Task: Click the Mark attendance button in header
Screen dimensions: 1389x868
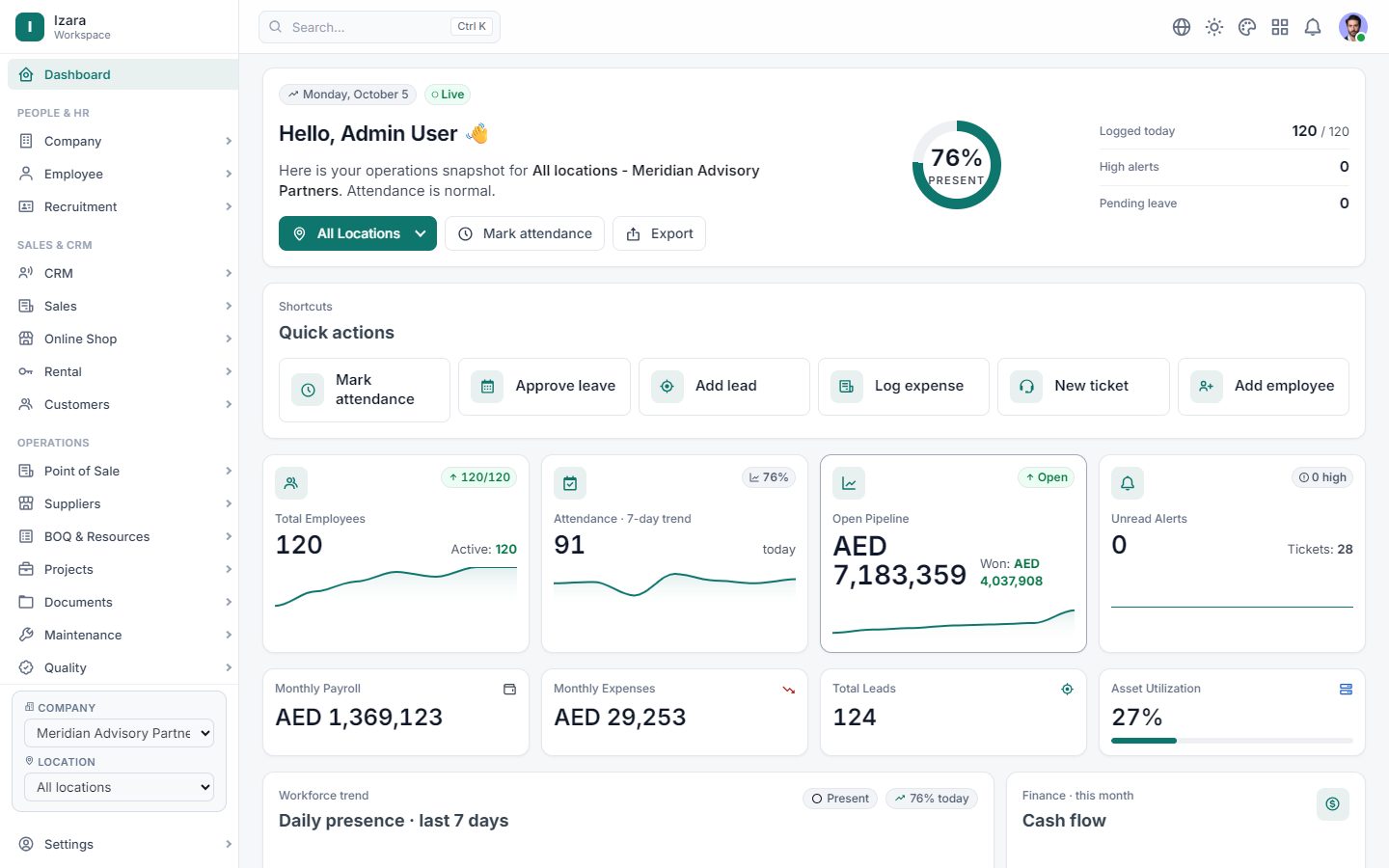Action: [x=525, y=233]
